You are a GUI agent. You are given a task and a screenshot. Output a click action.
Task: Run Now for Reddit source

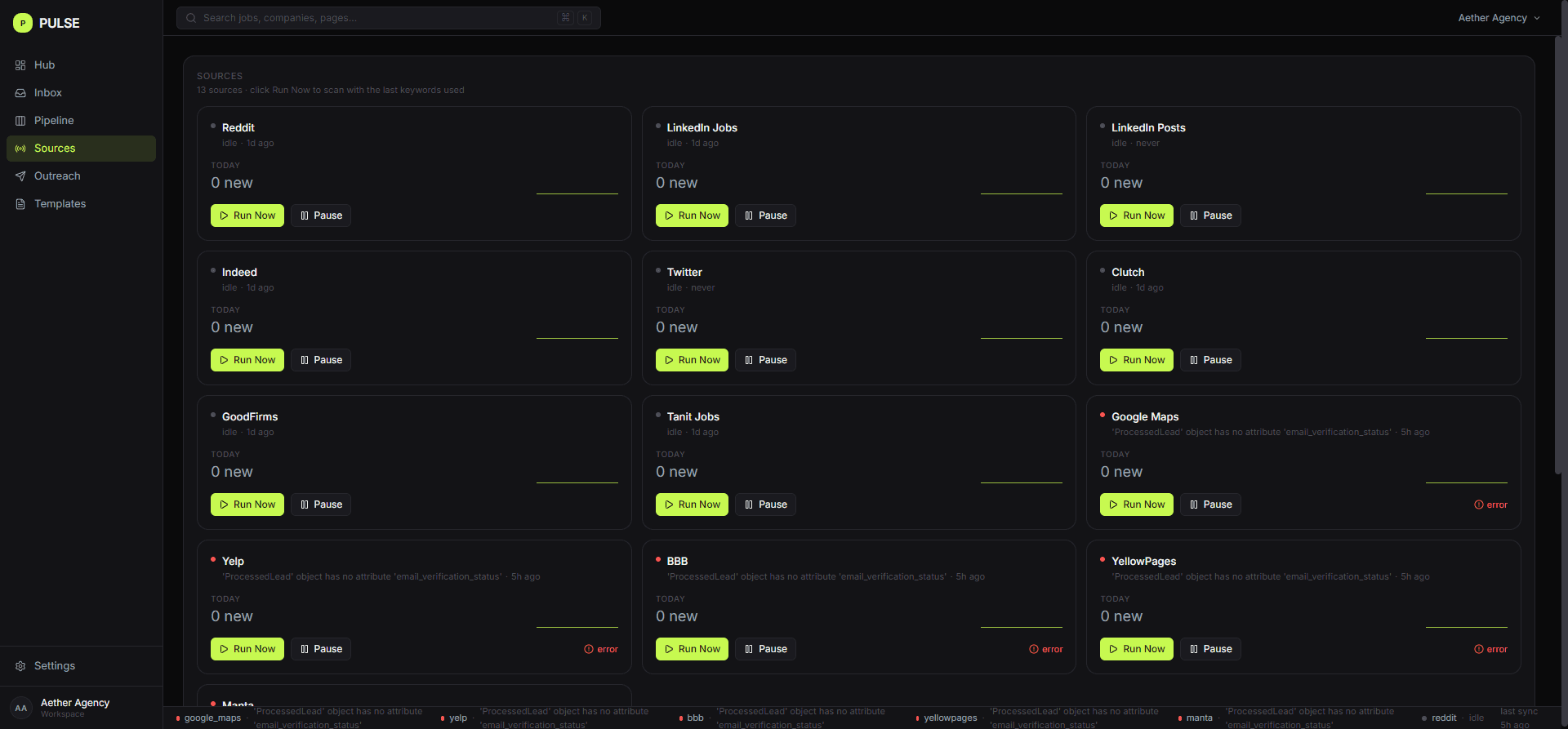pyautogui.click(x=247, y=216)
